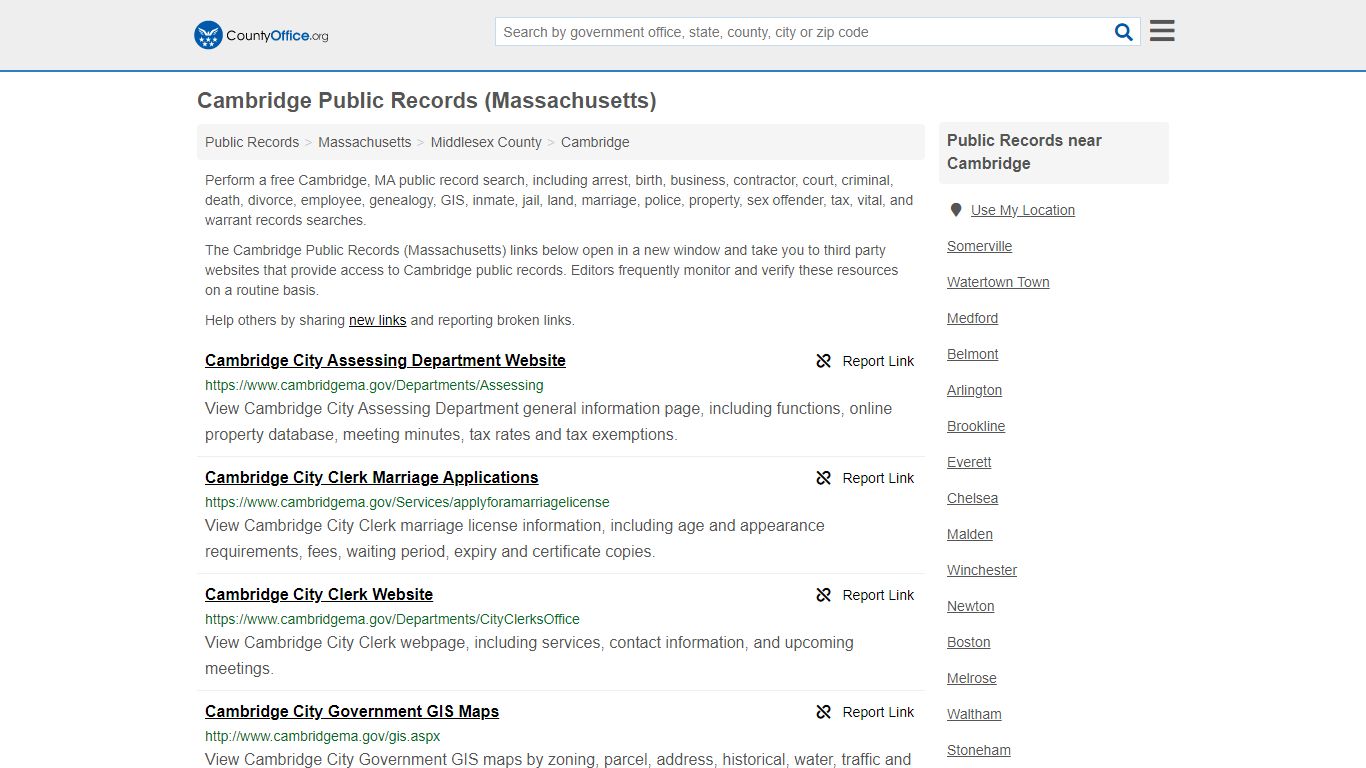Open Medford public records
This screenshot has width=1366, height=768.
tap(972, 318)
